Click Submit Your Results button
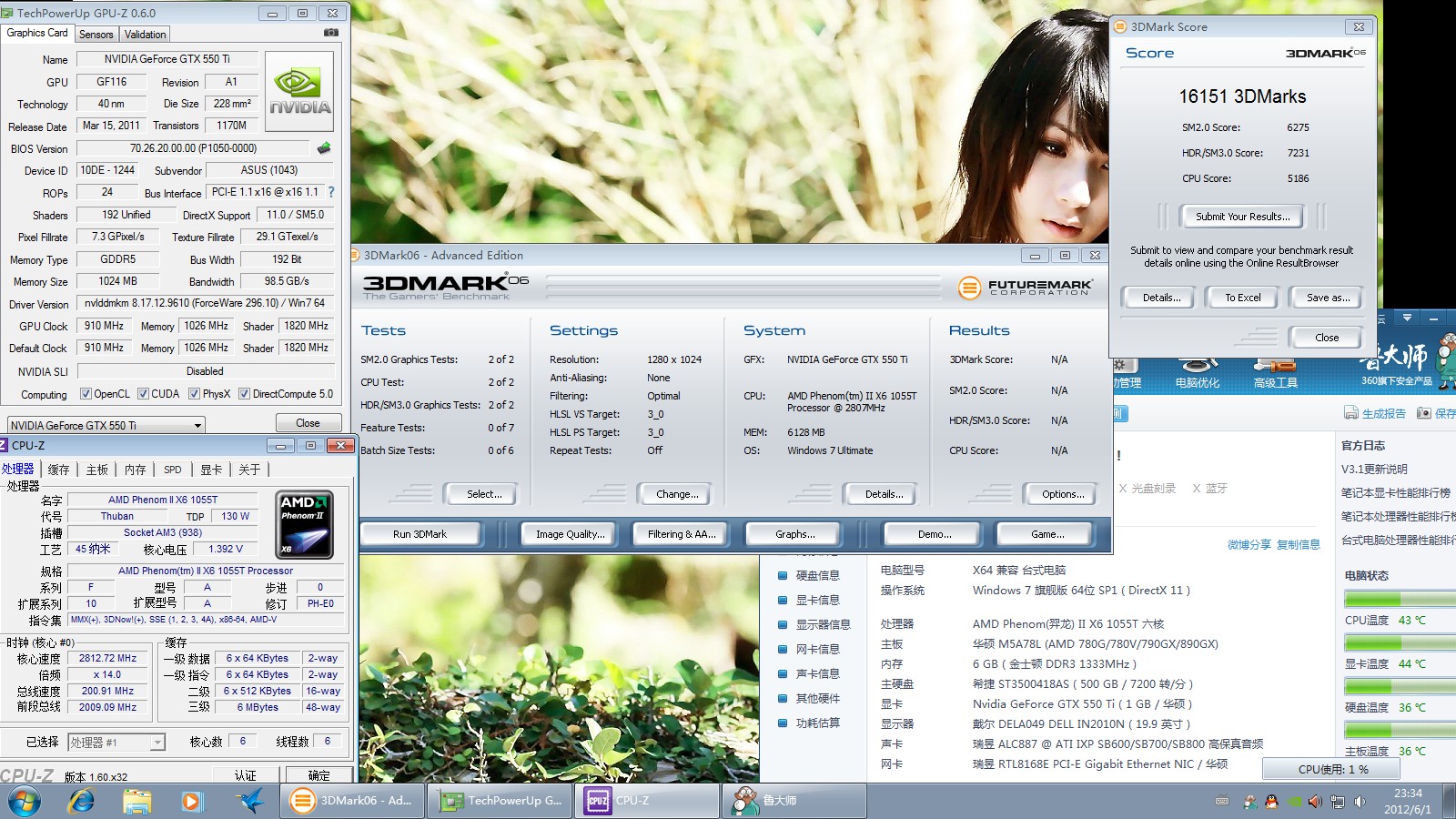This screenshot has height=819, width=1456. click(x=1242, y=217)
